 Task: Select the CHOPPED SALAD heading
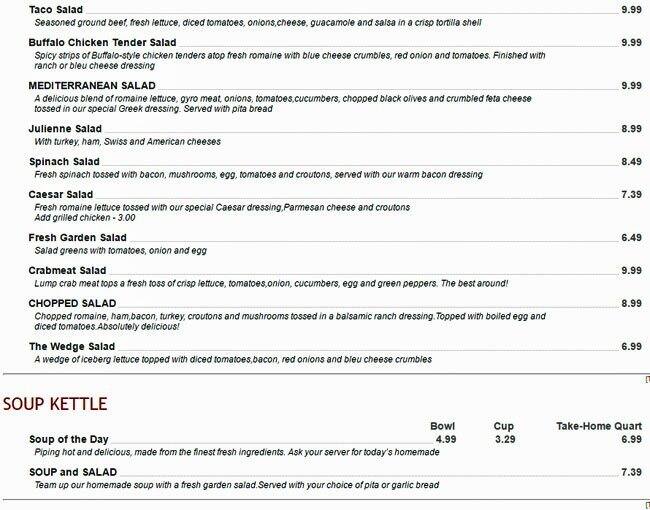click(x=74, y=303)
